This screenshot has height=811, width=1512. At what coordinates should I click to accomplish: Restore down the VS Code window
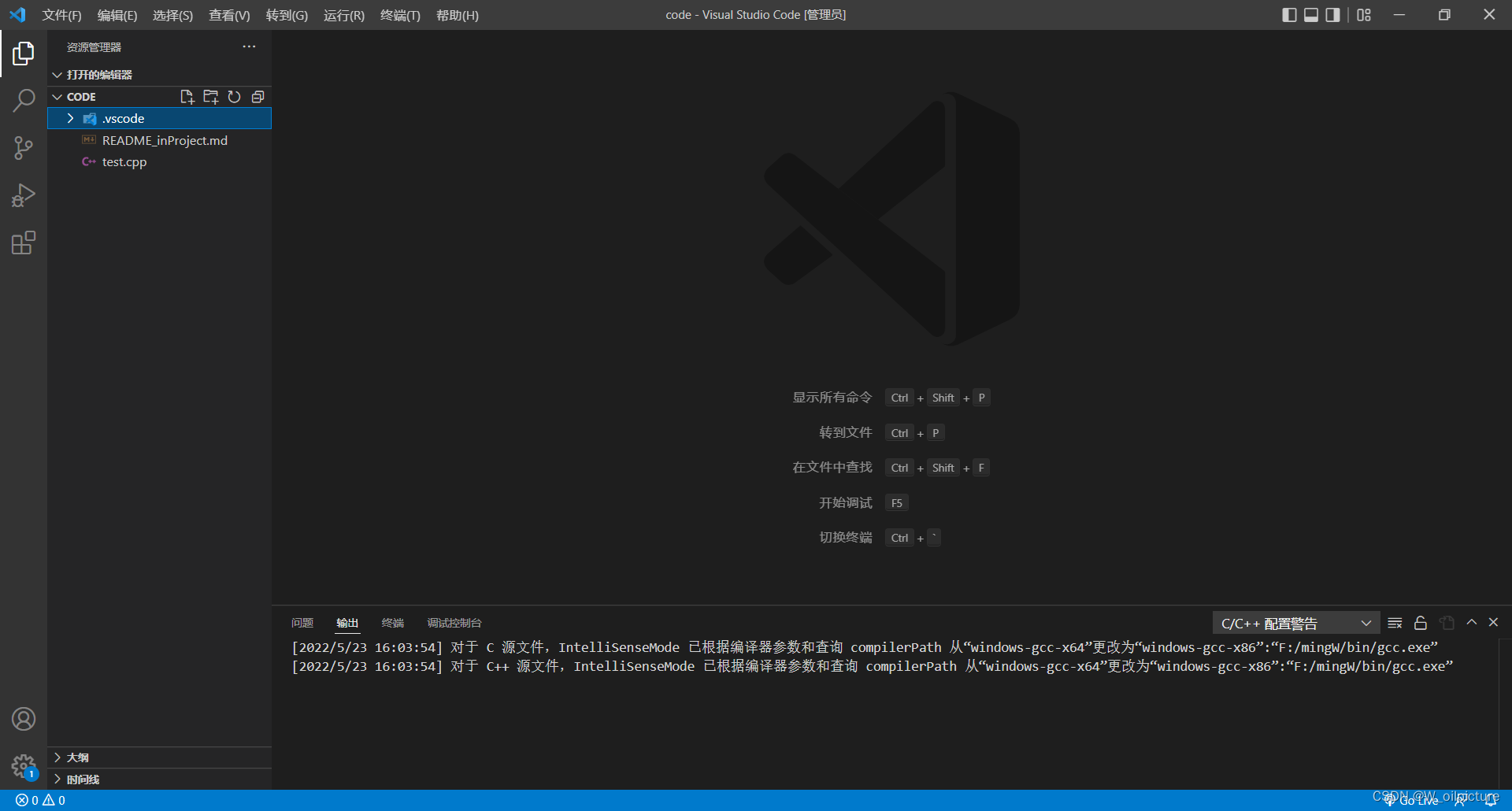1444,15
